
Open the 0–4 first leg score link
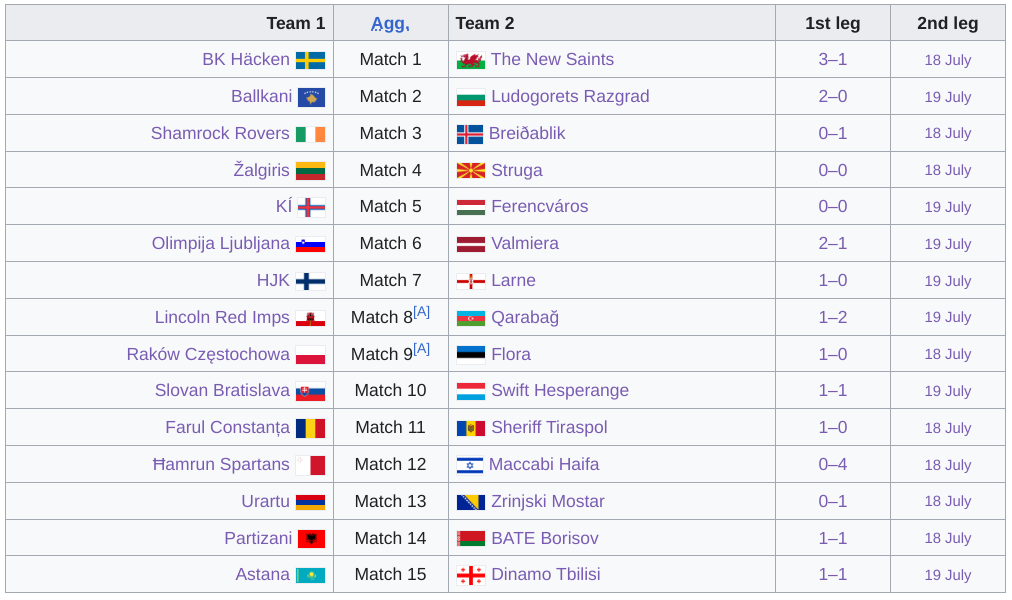[x=833, y=465]
